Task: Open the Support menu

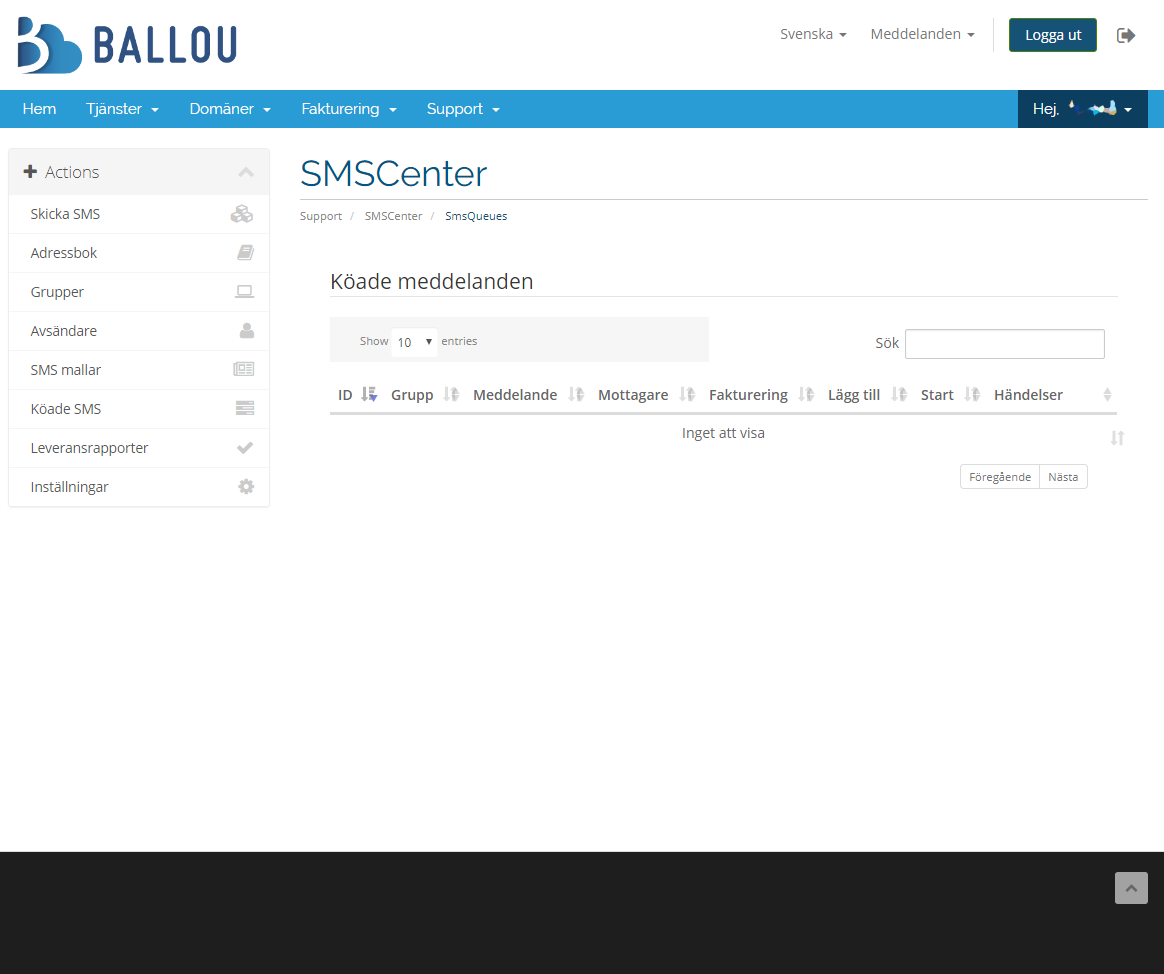Action: tap(455, 109)
